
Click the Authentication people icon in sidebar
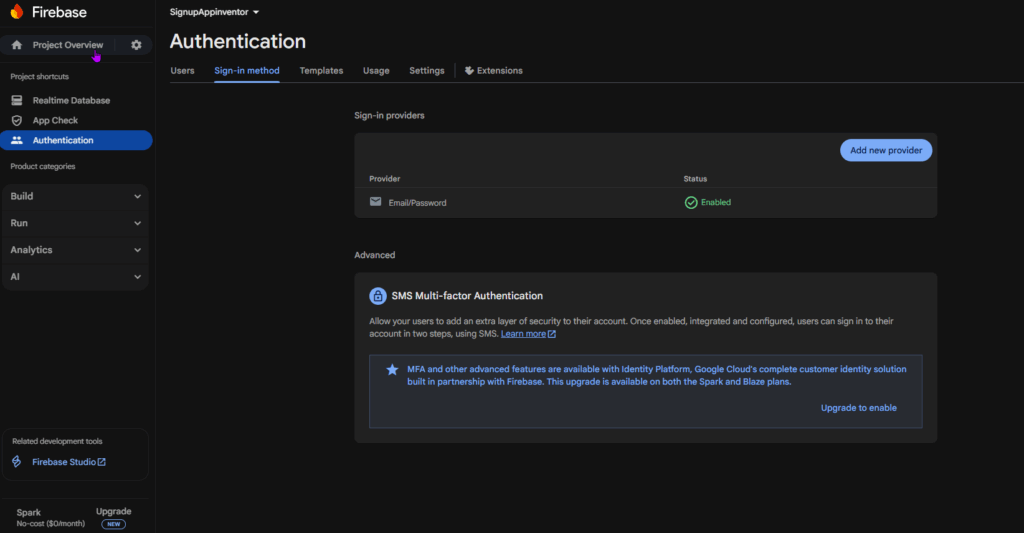[x=16, y=140]
